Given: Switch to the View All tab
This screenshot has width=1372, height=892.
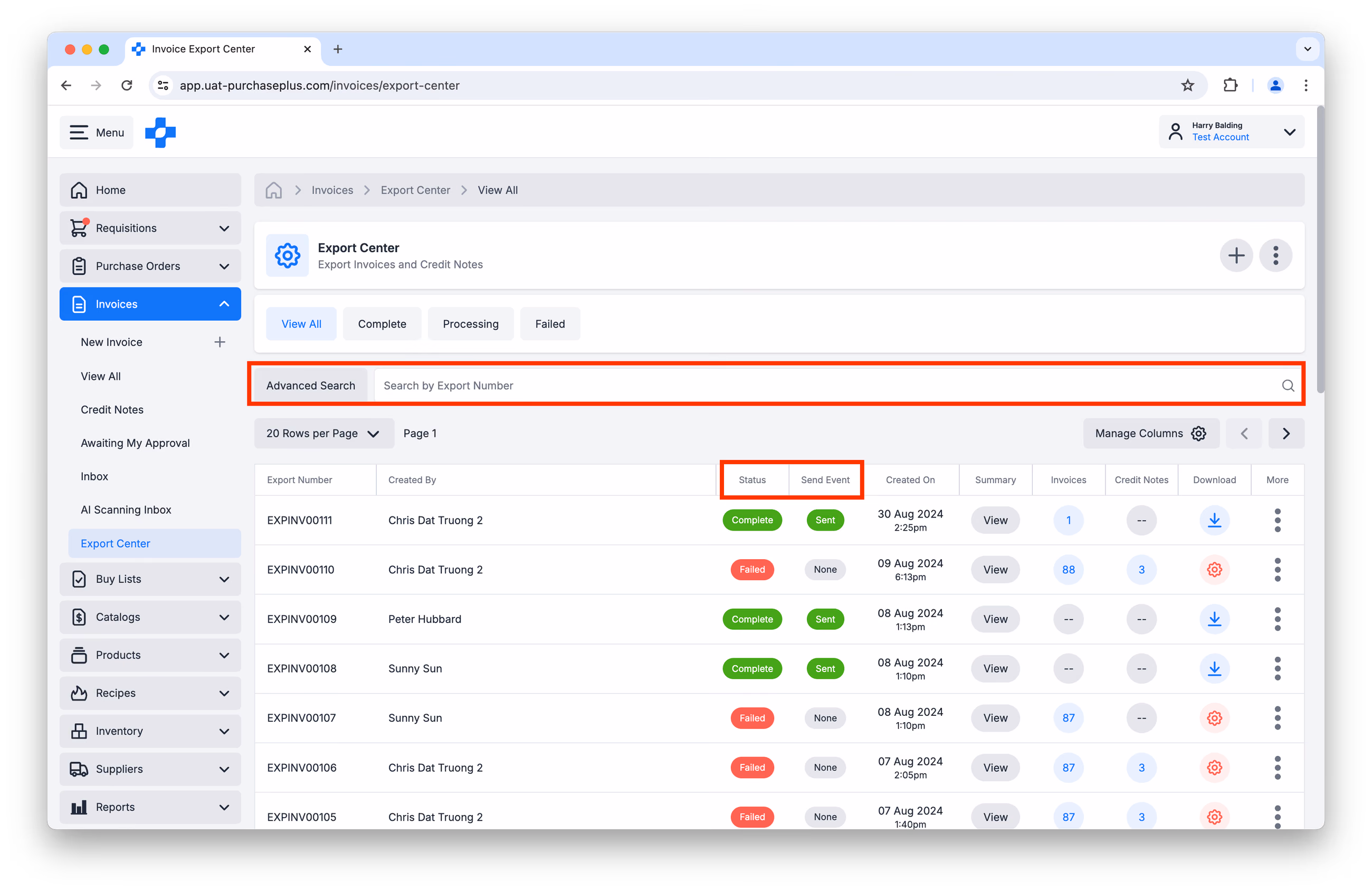Looking at the screenshot, I should [301, 324].
